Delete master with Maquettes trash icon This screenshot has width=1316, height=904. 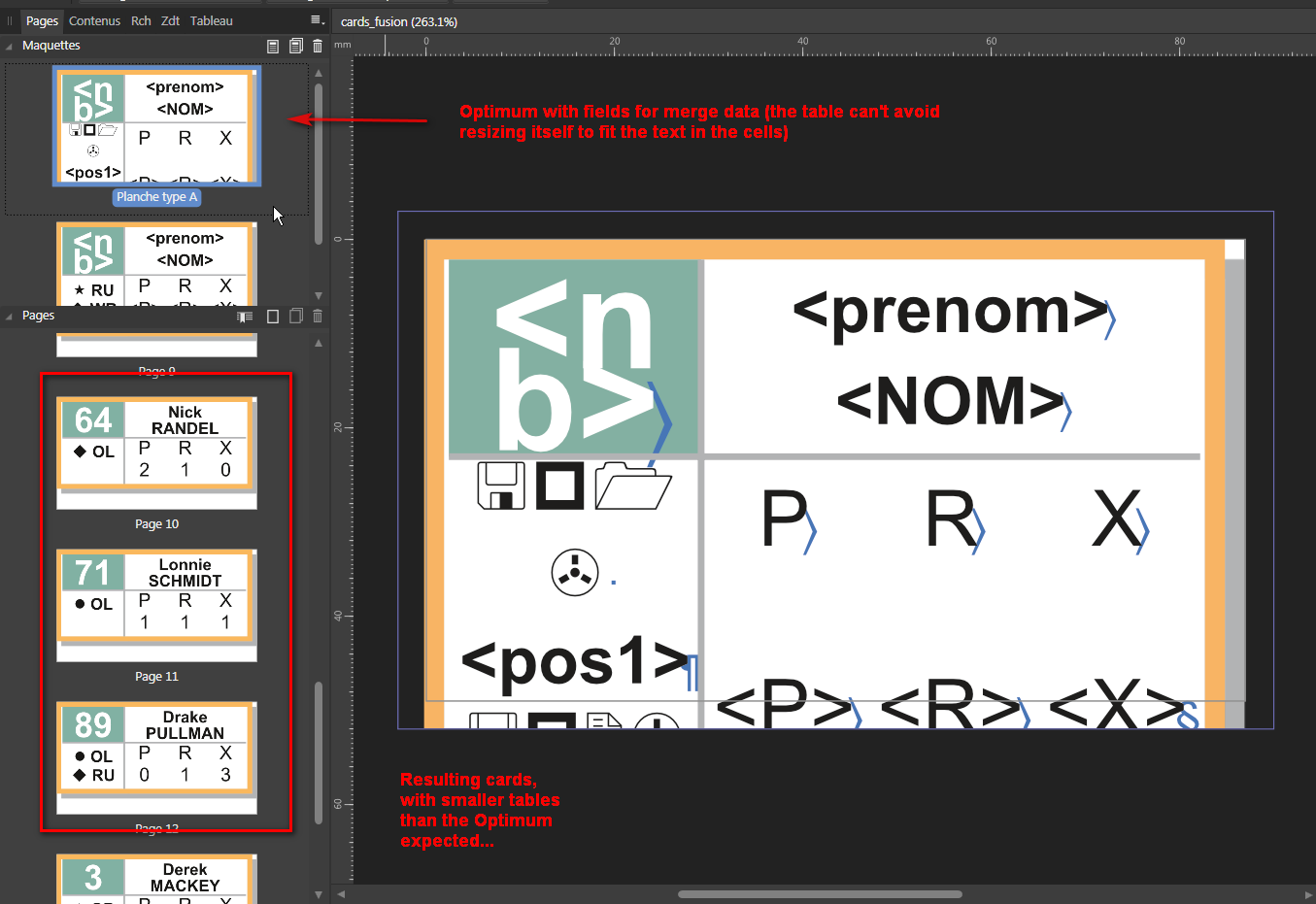tap(318, 46)
